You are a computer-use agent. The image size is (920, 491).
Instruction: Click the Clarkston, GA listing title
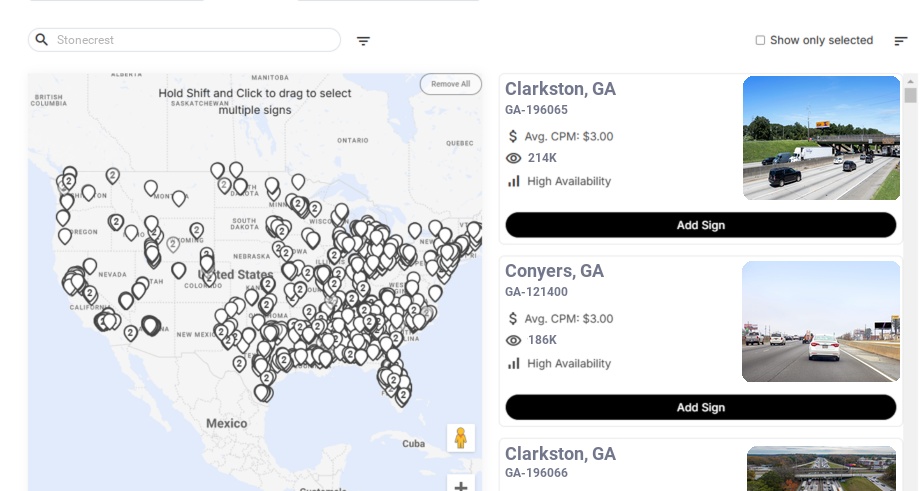[x=560, y=89]
